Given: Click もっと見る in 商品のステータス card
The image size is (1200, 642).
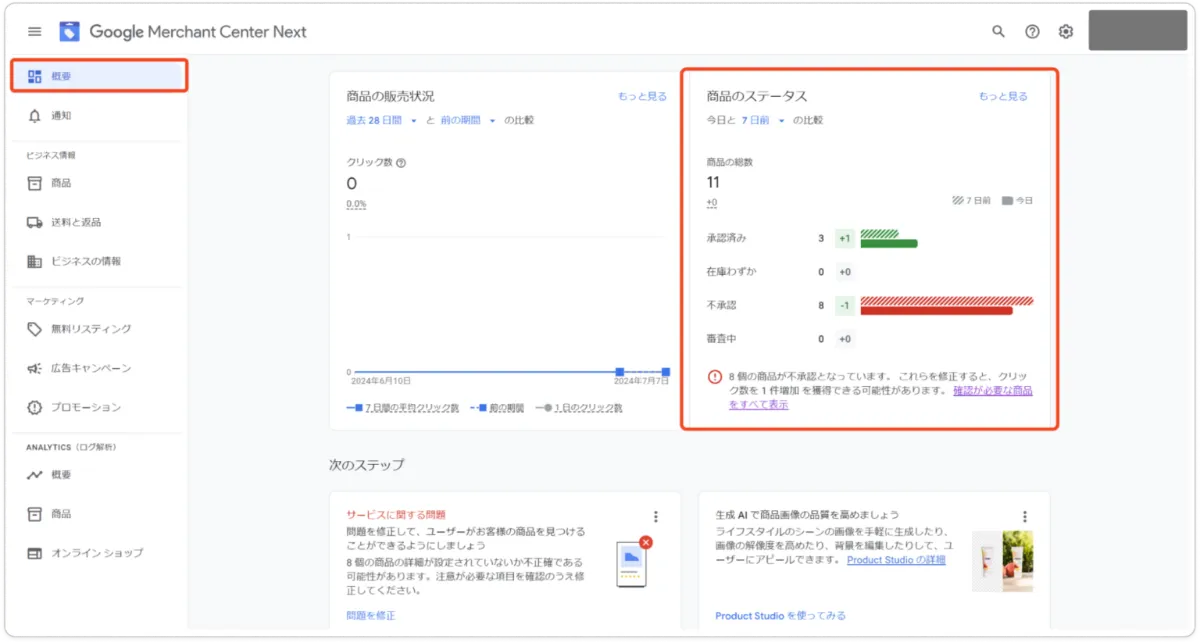Looking at the screenshot, I should point(1003,96).
